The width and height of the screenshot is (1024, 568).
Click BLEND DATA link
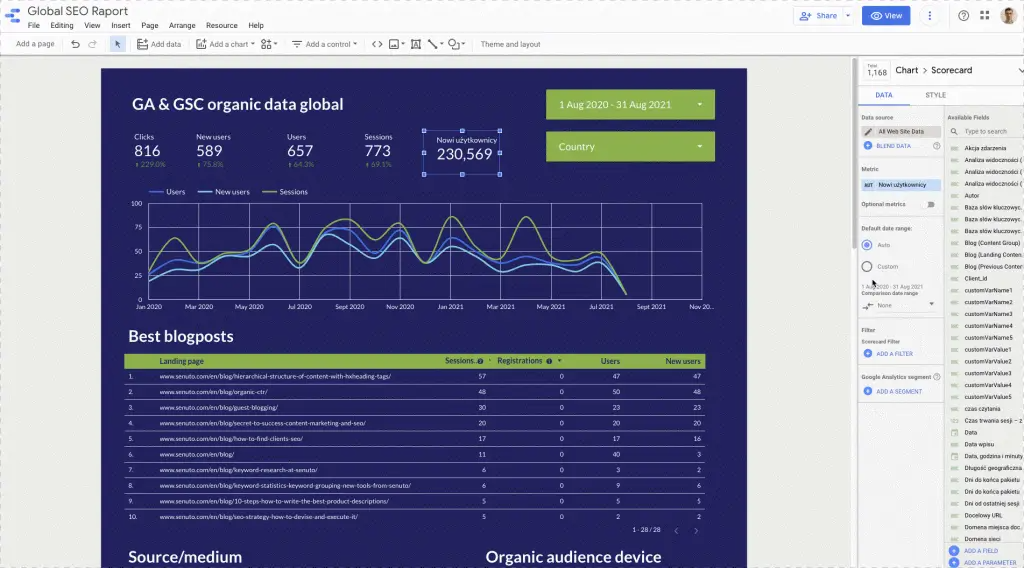[887, 146]
